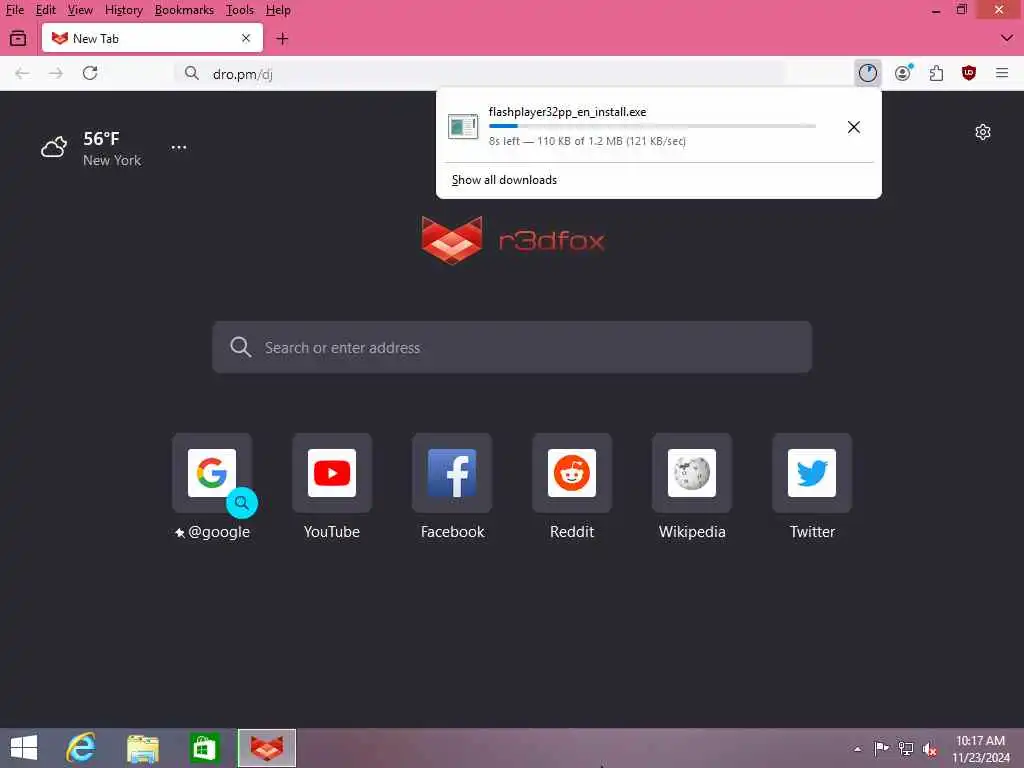Reload the current page
The image size is (1024, 768).
90,73
